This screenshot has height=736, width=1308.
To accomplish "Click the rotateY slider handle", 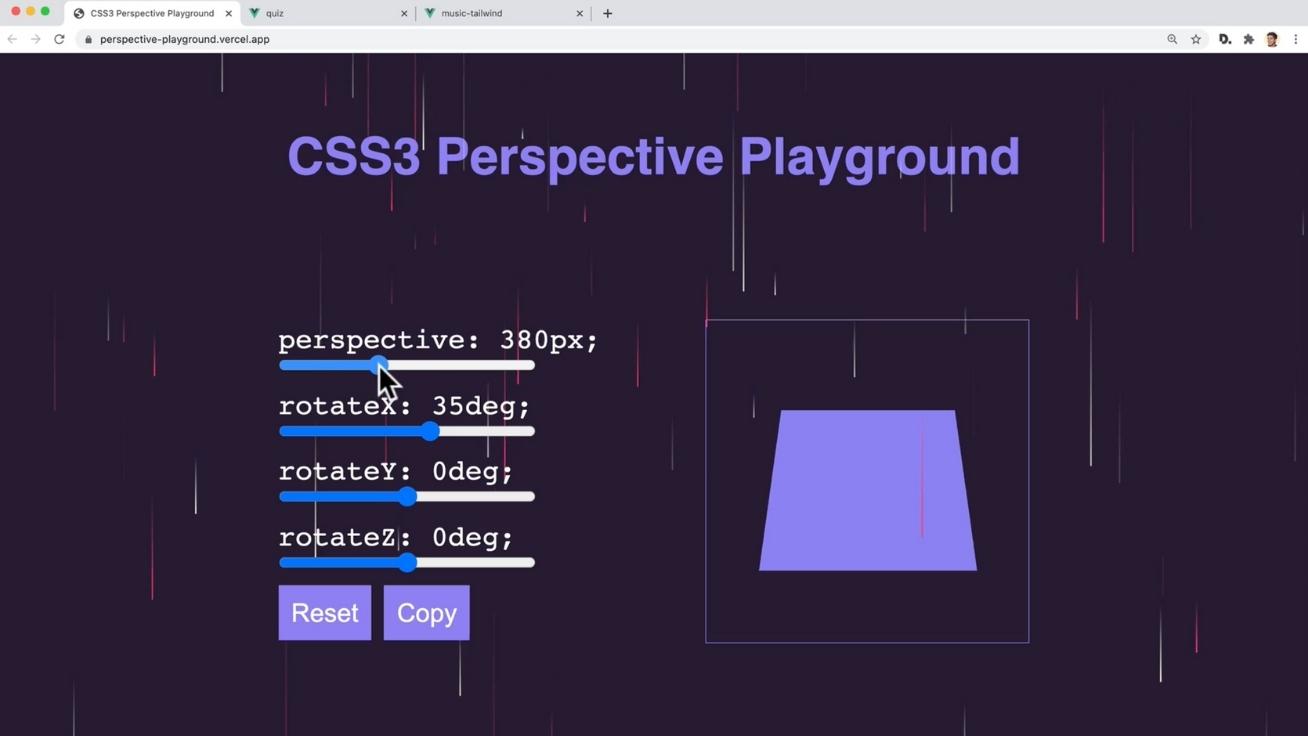I will 407,496.
